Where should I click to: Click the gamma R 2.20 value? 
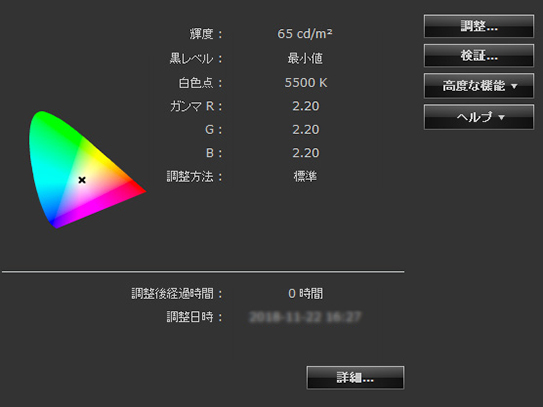305,106
